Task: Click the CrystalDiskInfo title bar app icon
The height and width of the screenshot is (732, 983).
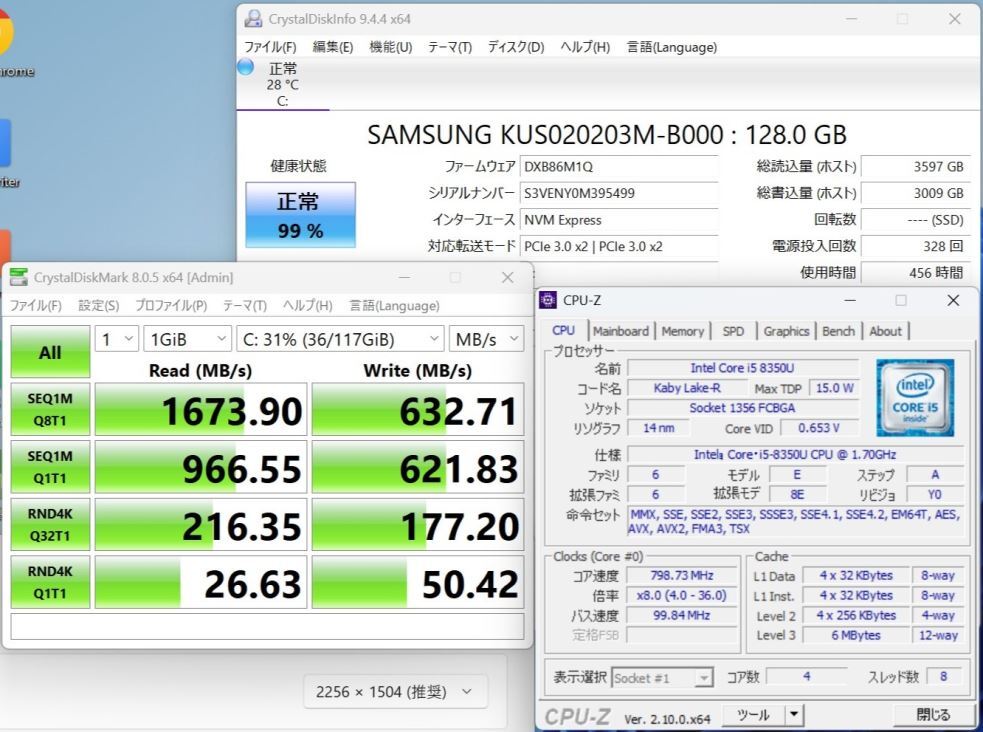Action: click(253, 19)
